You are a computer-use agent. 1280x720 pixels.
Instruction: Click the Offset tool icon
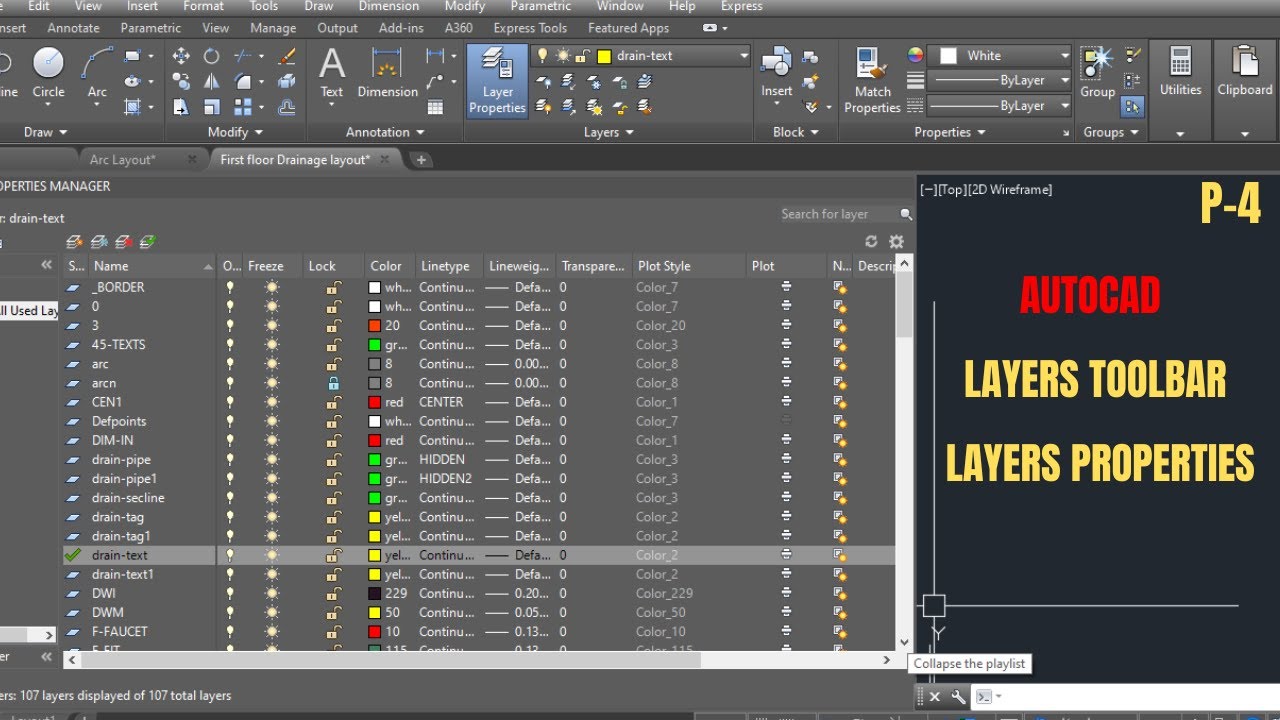(286, 107)
